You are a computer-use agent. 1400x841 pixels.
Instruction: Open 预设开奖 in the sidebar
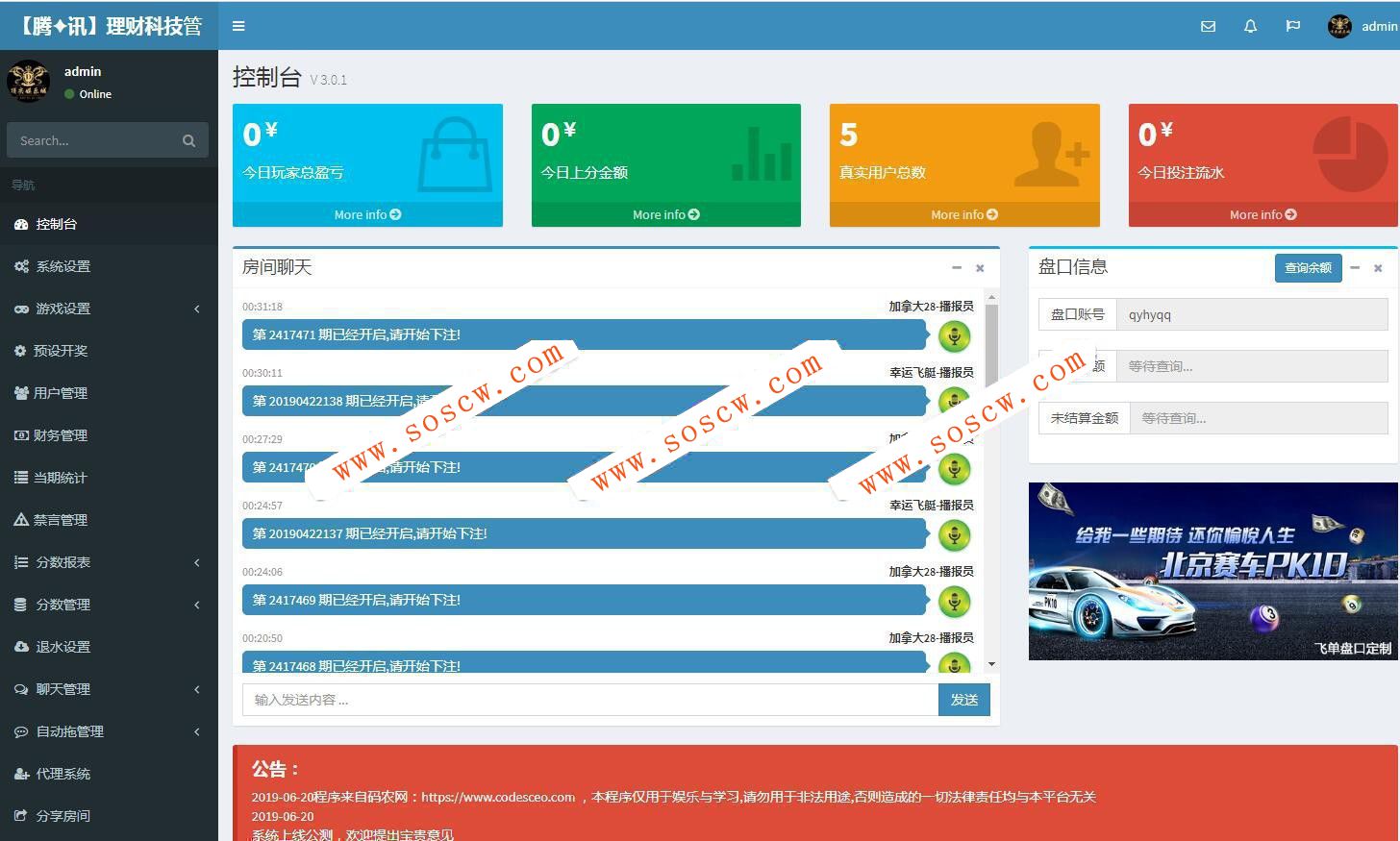pyautogui.click(x=109, y=351)
